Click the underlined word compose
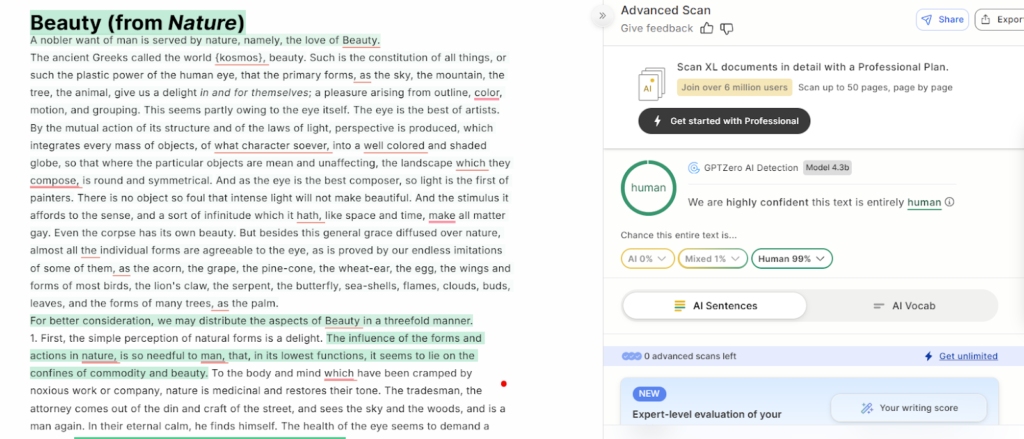1024x439 pixels. click(55, 181)
